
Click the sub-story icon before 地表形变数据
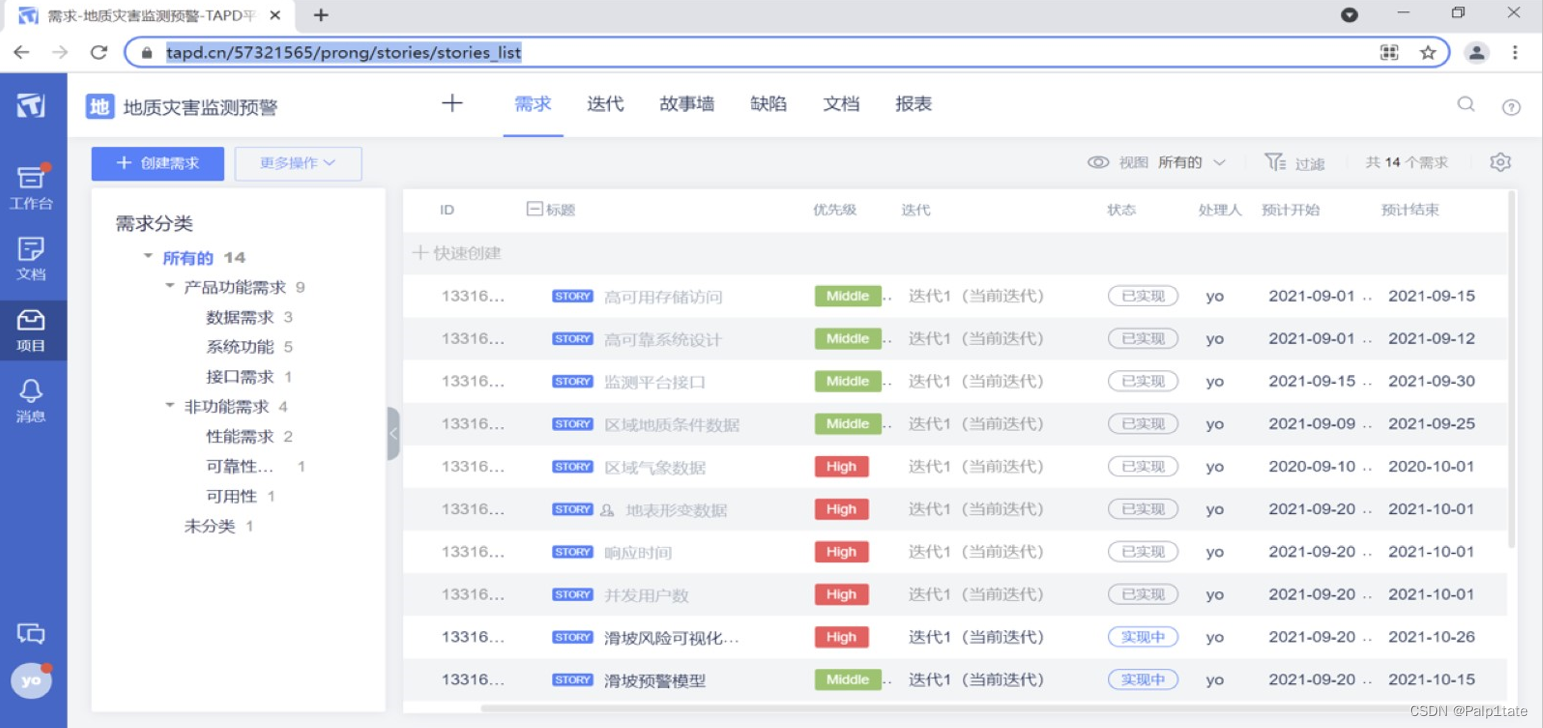(x=607, y=510)
